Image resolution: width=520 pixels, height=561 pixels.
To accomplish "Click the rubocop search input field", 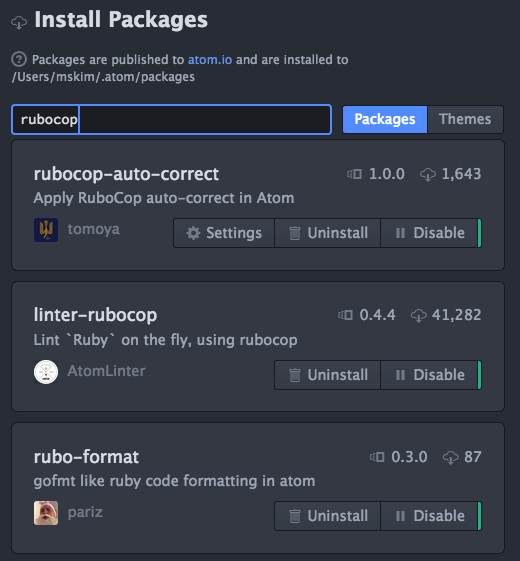I will (171, 119).
